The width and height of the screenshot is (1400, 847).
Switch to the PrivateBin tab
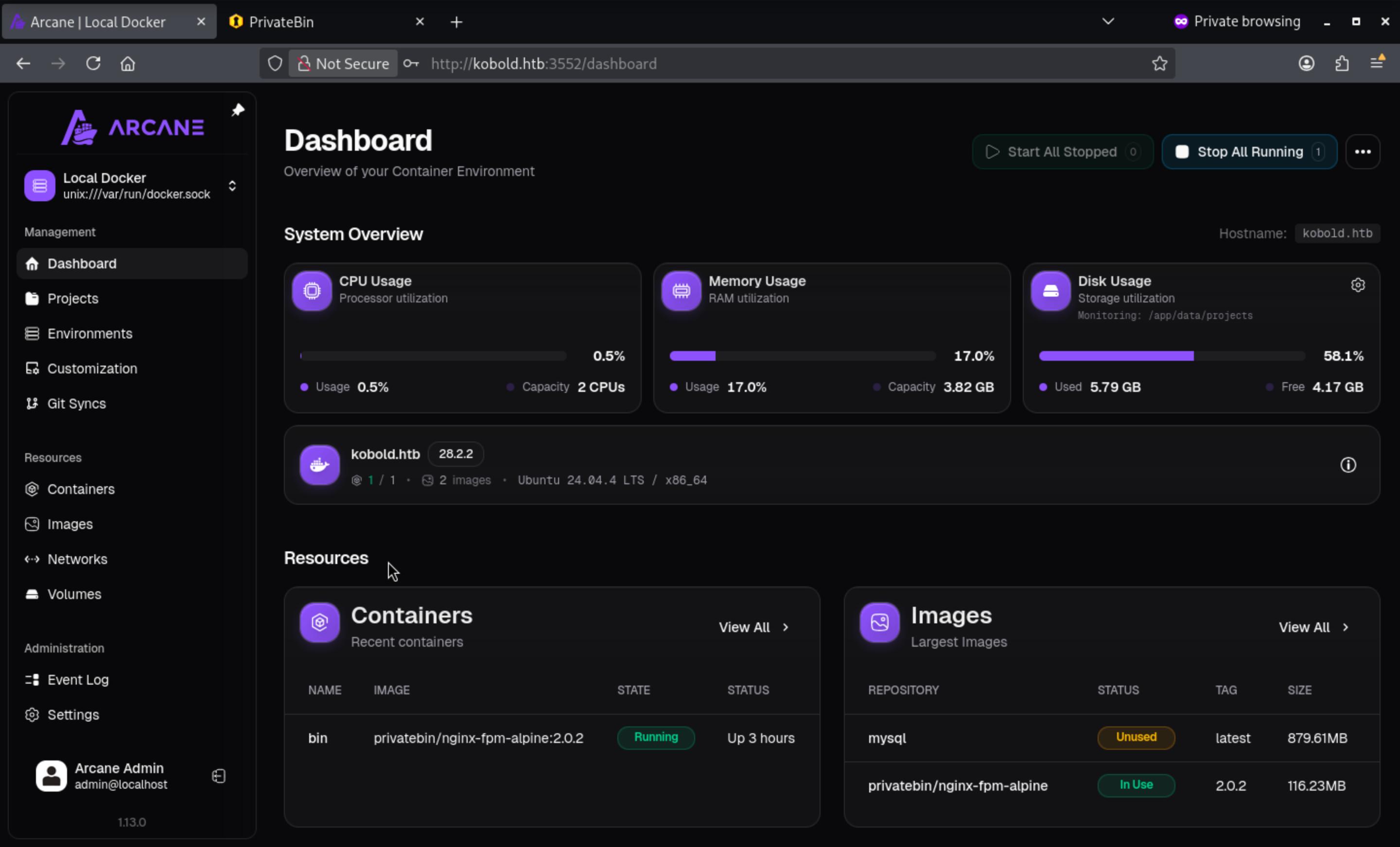point(281,21)
